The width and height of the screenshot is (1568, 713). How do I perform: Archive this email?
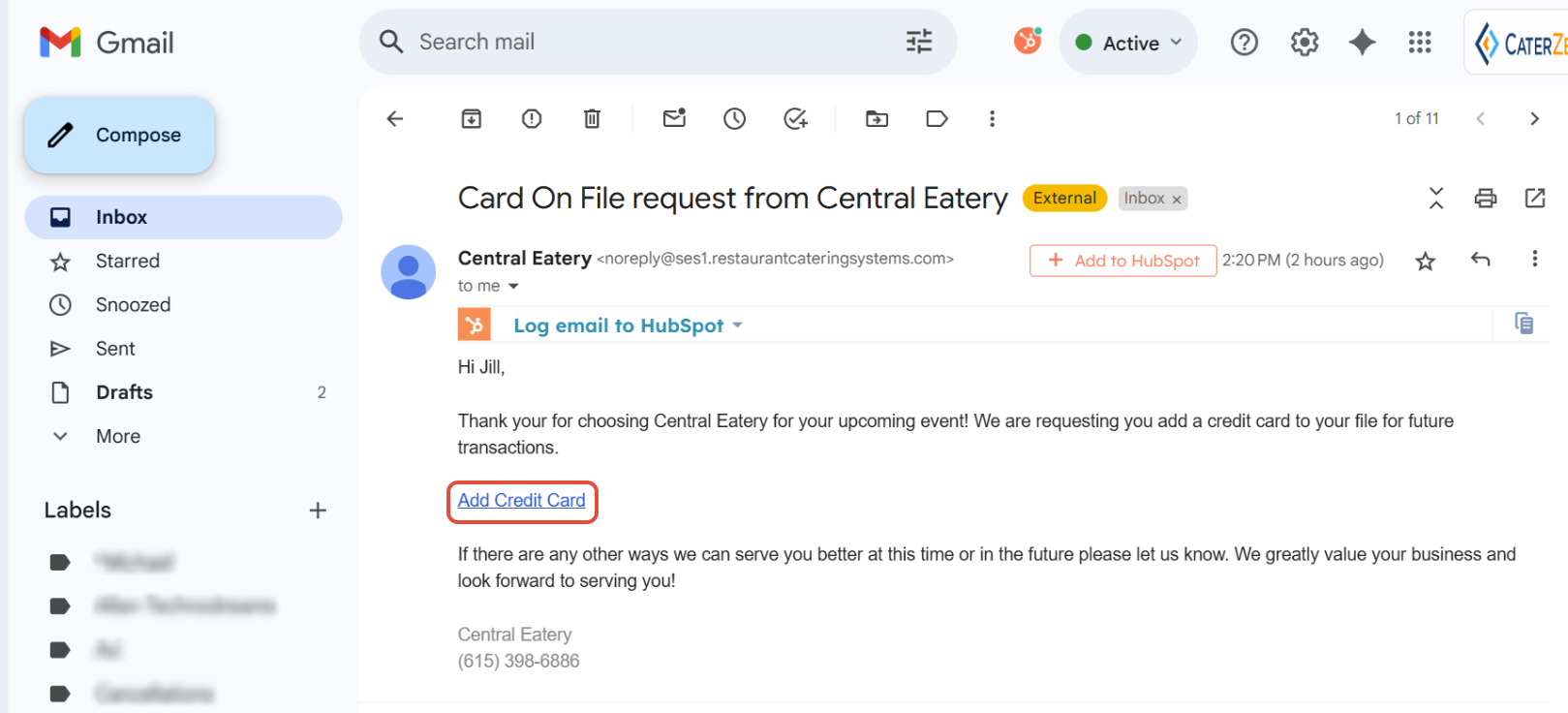(x=472, y=119)
